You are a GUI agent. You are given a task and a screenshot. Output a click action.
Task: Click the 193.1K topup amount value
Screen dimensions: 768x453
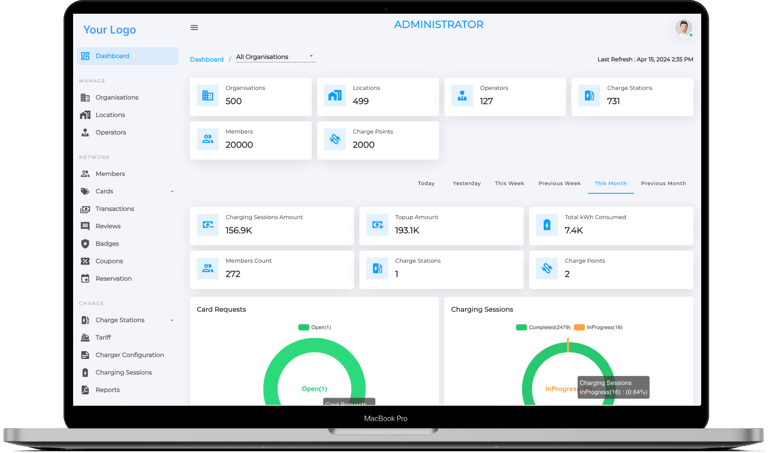point(407,231)
